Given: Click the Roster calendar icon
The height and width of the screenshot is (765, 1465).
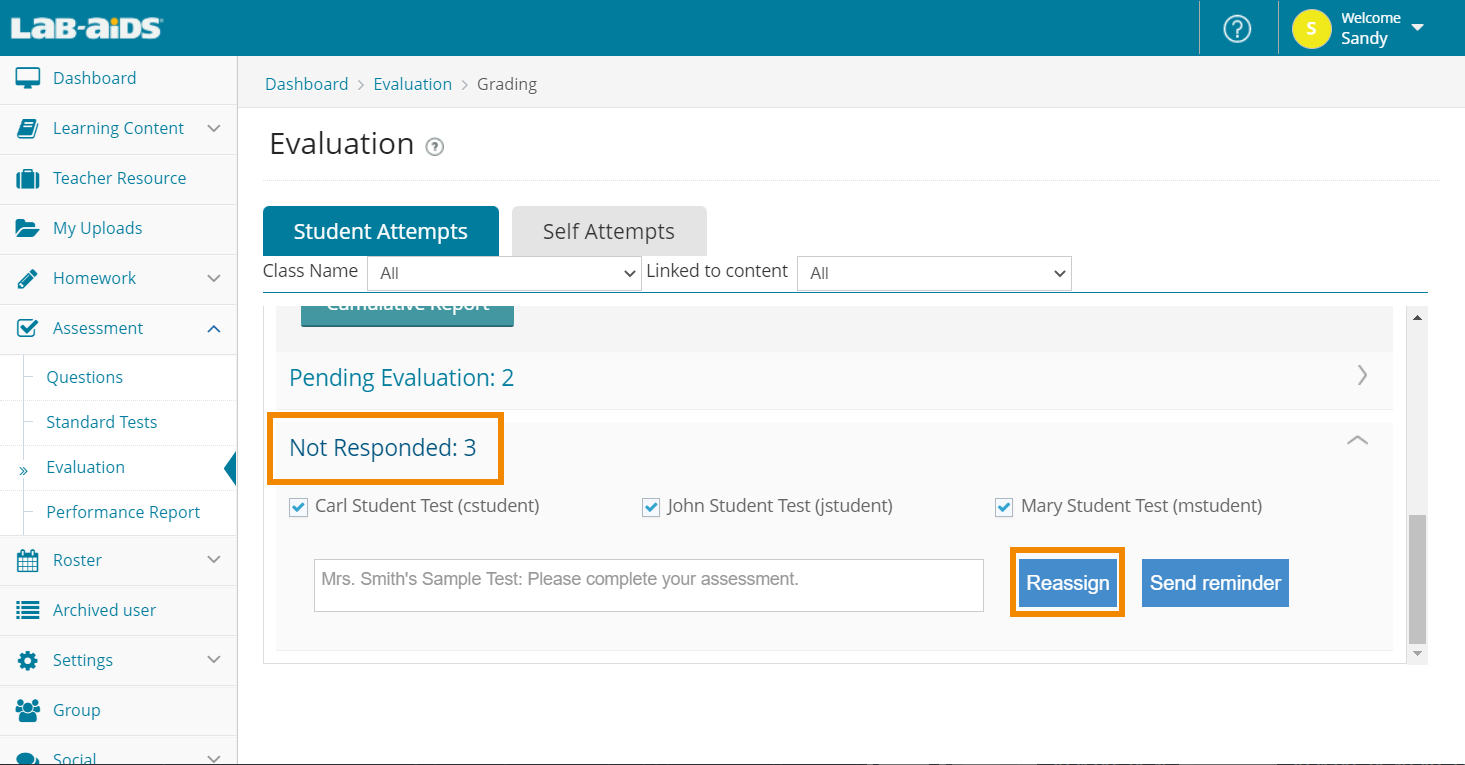Looking at the screenshot, I should coord(27,561).
